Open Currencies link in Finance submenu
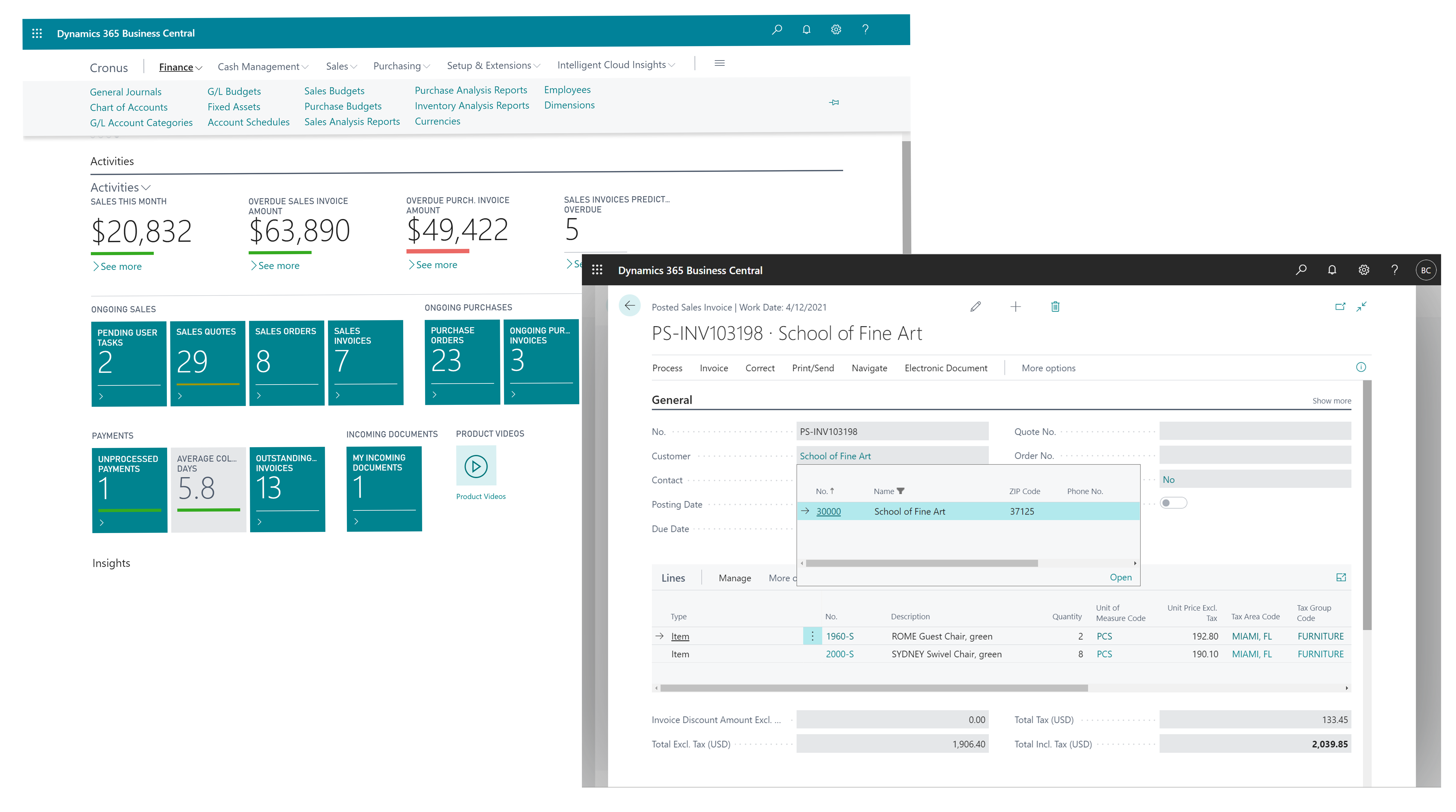This screenshot has height=812, width=1456. (x=437, y=122)
